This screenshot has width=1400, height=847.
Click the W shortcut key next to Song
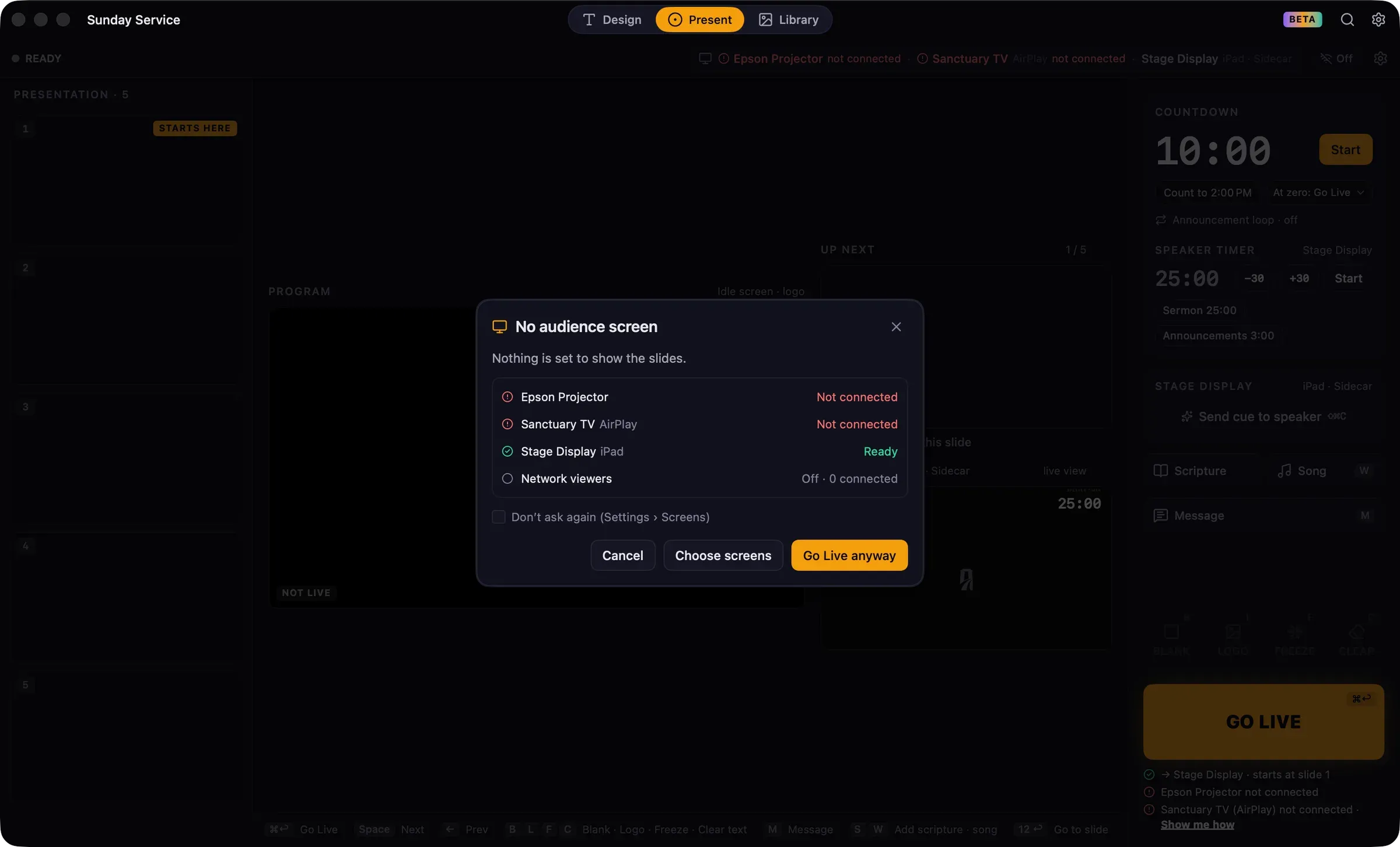pyautogui.click(x=1364, y=471)
